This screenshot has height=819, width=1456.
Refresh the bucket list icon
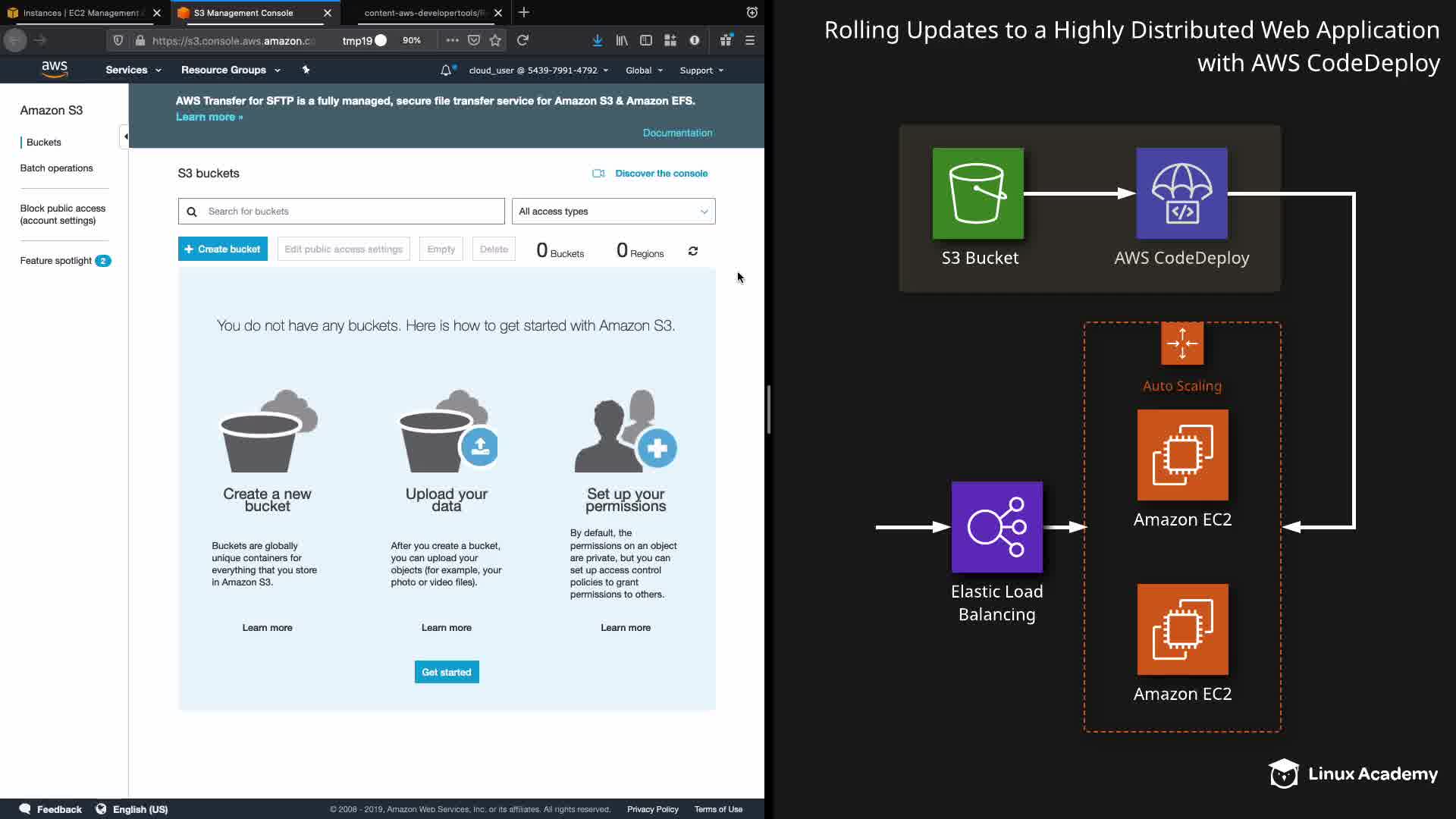[x=692, y=251]
